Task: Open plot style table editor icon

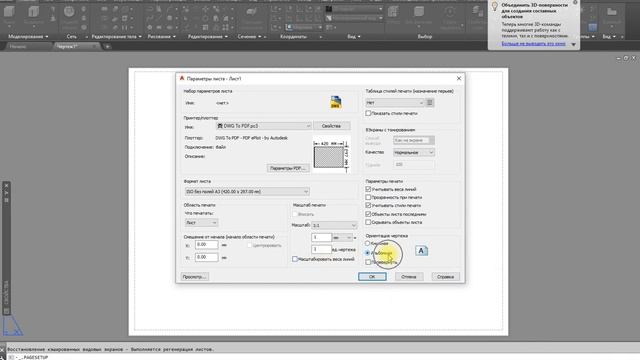Action: tap(430, 103)
